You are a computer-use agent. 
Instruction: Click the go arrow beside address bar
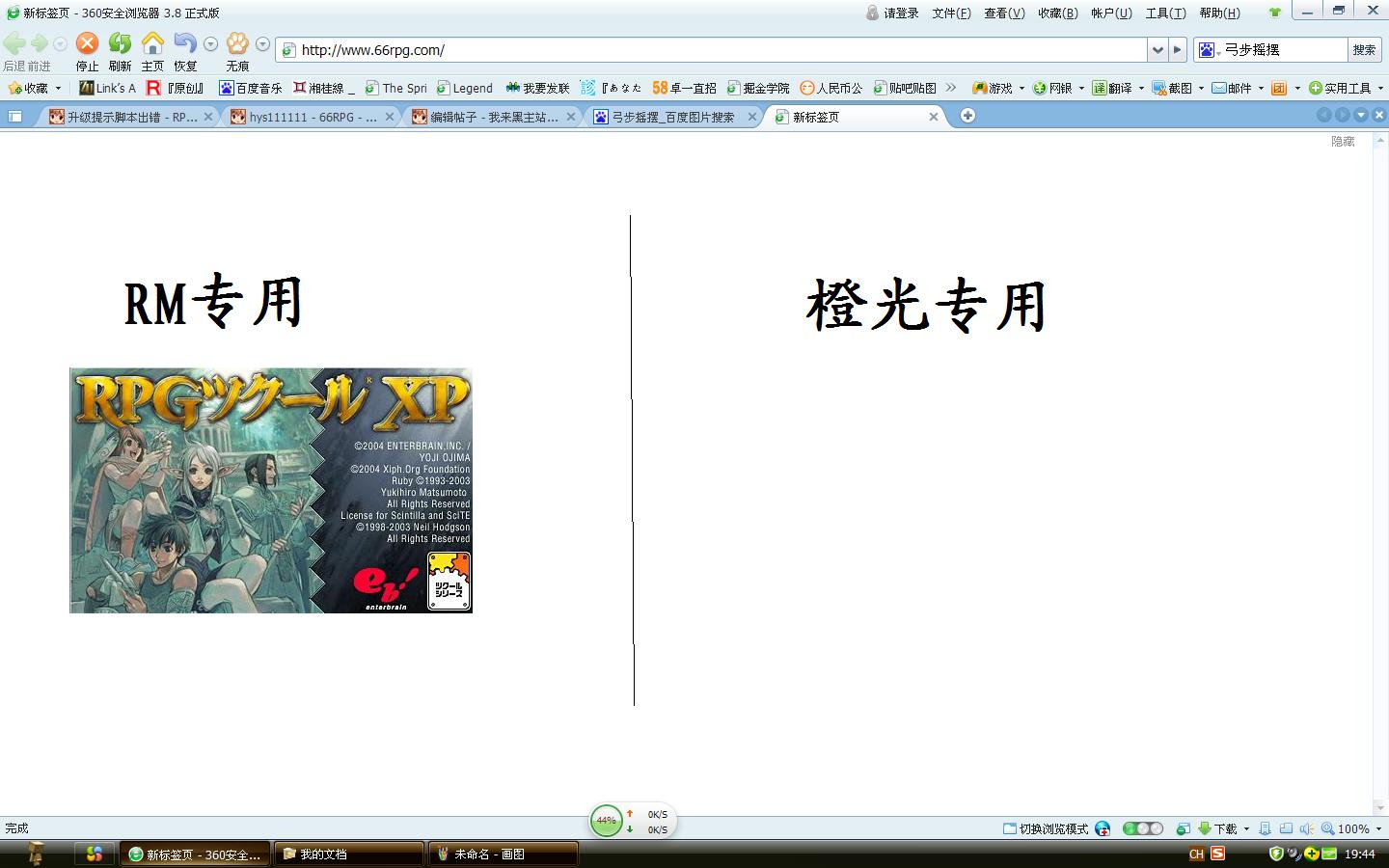(1178, 50)
